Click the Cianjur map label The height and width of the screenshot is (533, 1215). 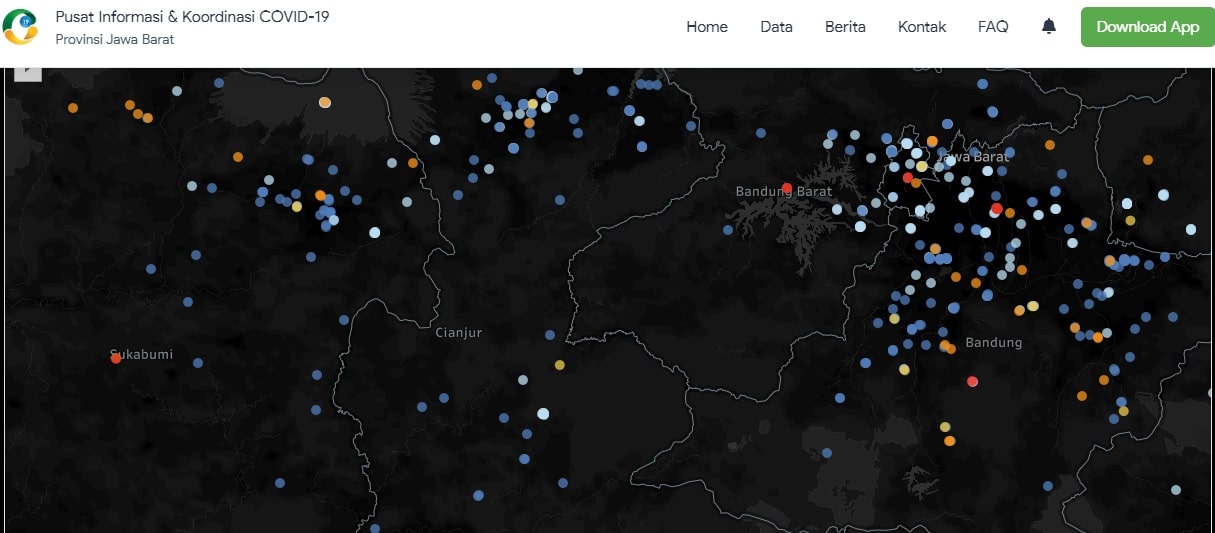click(459, 332)
